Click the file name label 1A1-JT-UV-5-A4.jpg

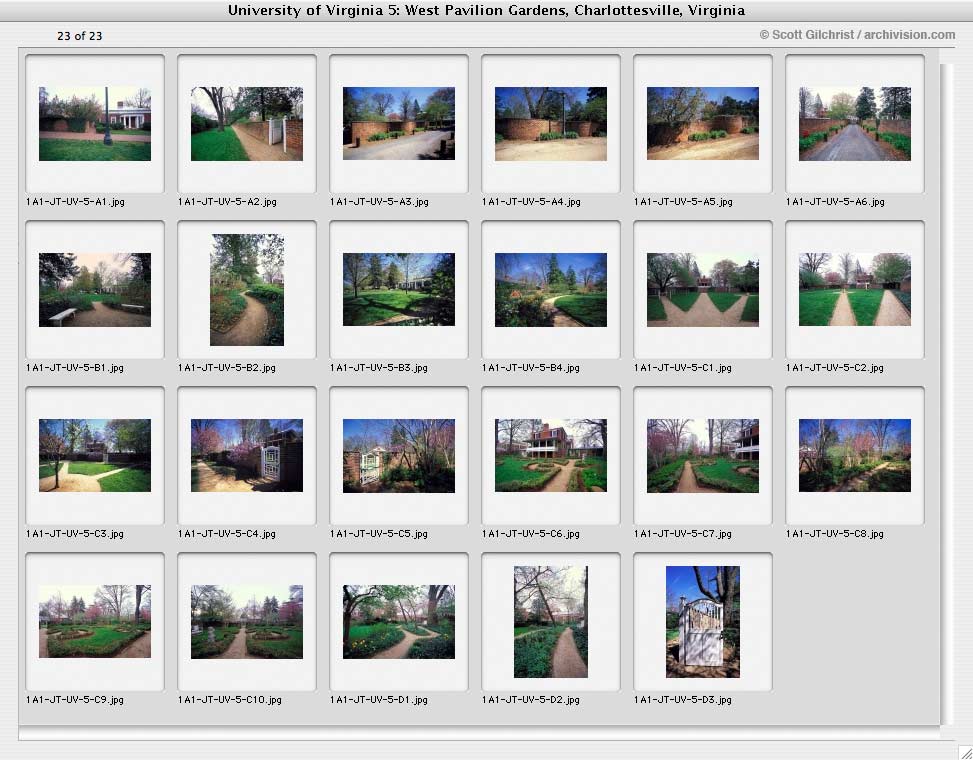[531, 202]
